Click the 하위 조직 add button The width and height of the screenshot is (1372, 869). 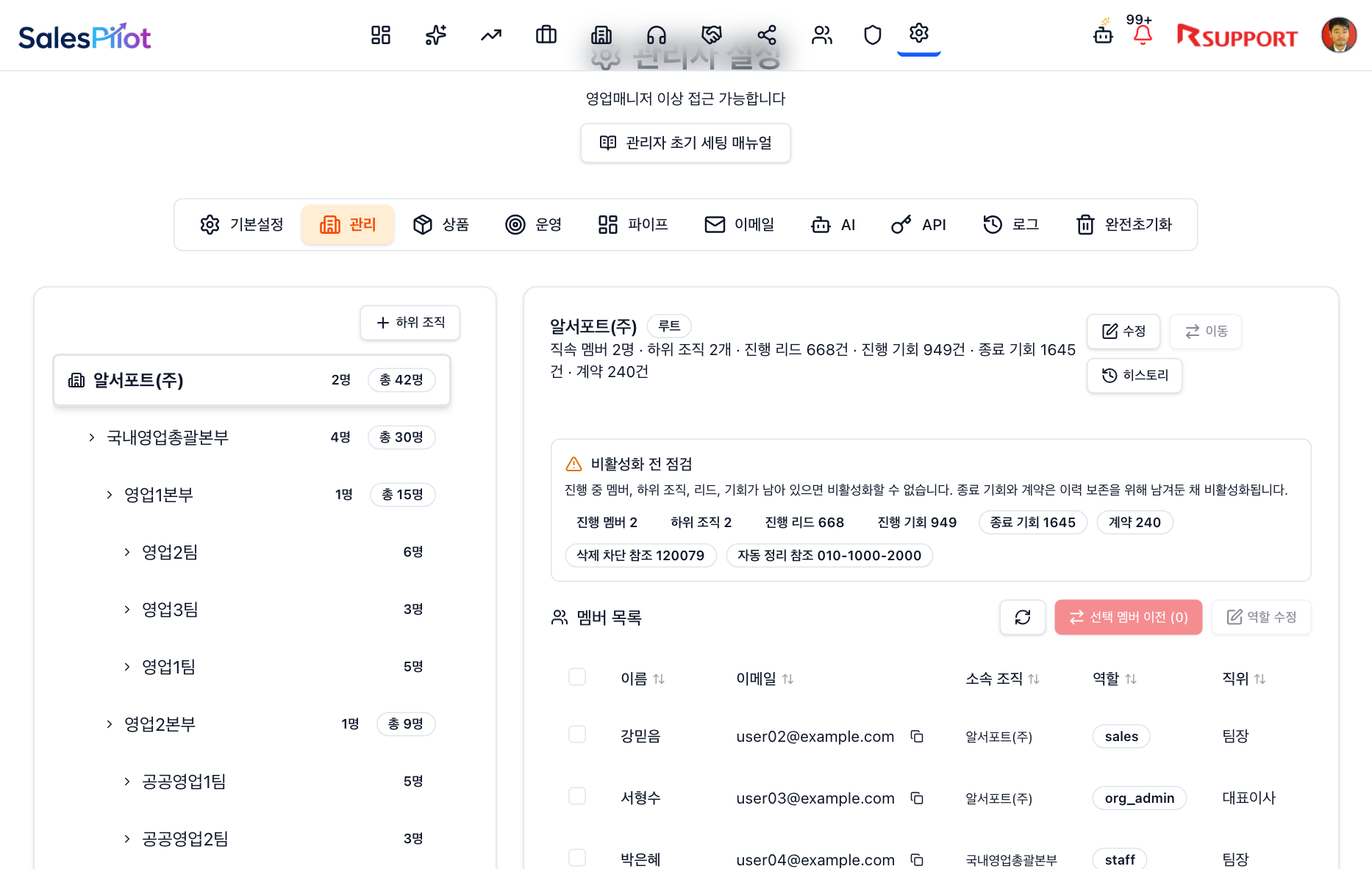point(410,322)
